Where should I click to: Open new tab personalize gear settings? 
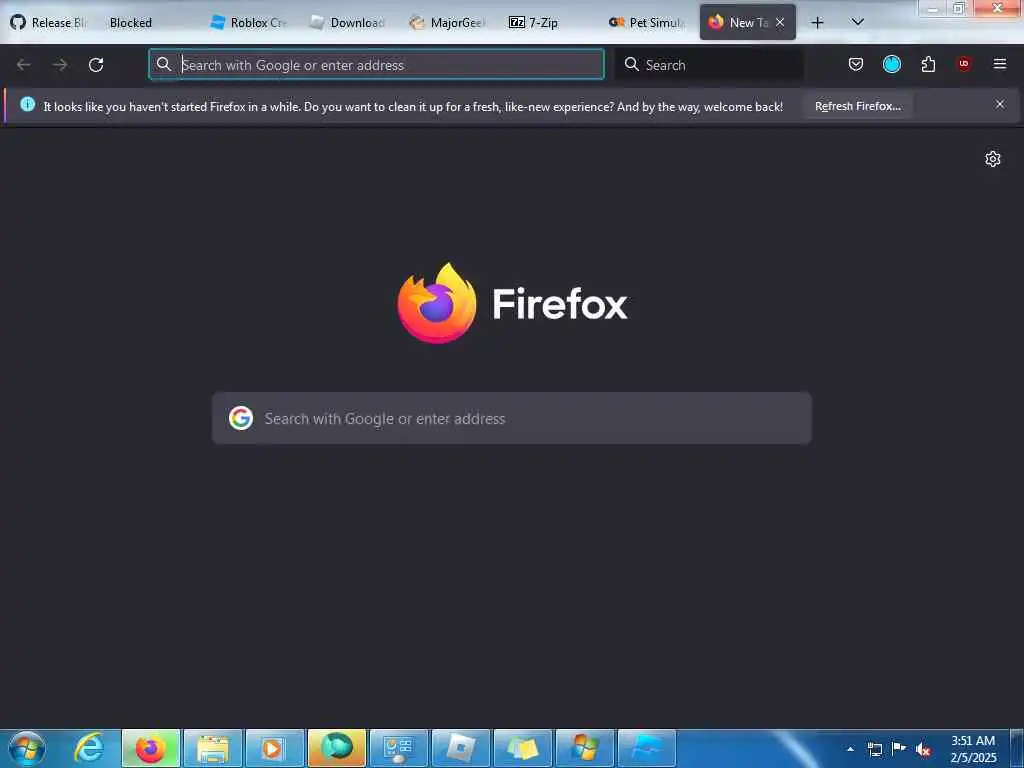[x=993, y=159]
